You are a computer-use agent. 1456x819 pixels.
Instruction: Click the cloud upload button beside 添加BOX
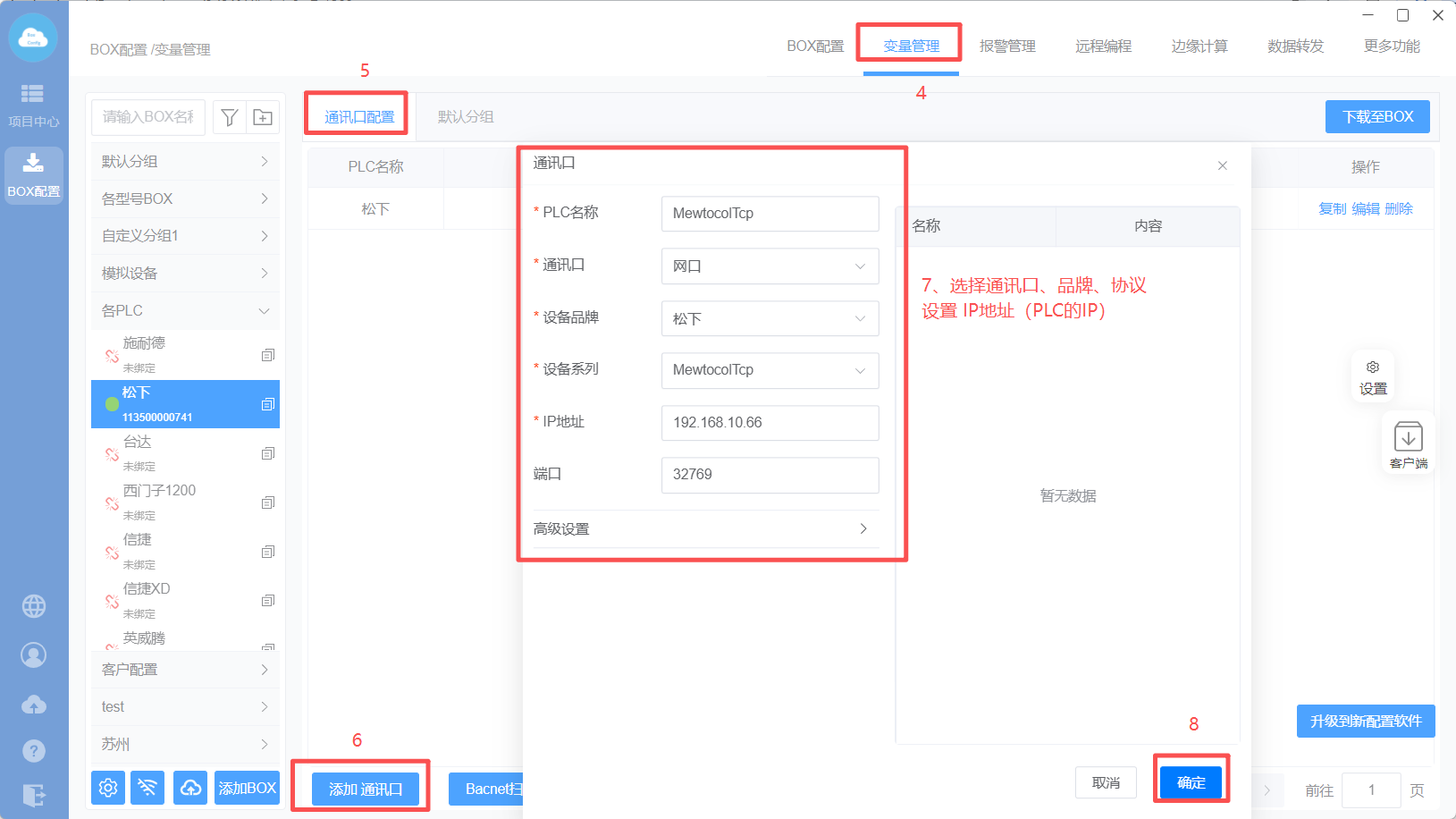(x=190, y=788)
